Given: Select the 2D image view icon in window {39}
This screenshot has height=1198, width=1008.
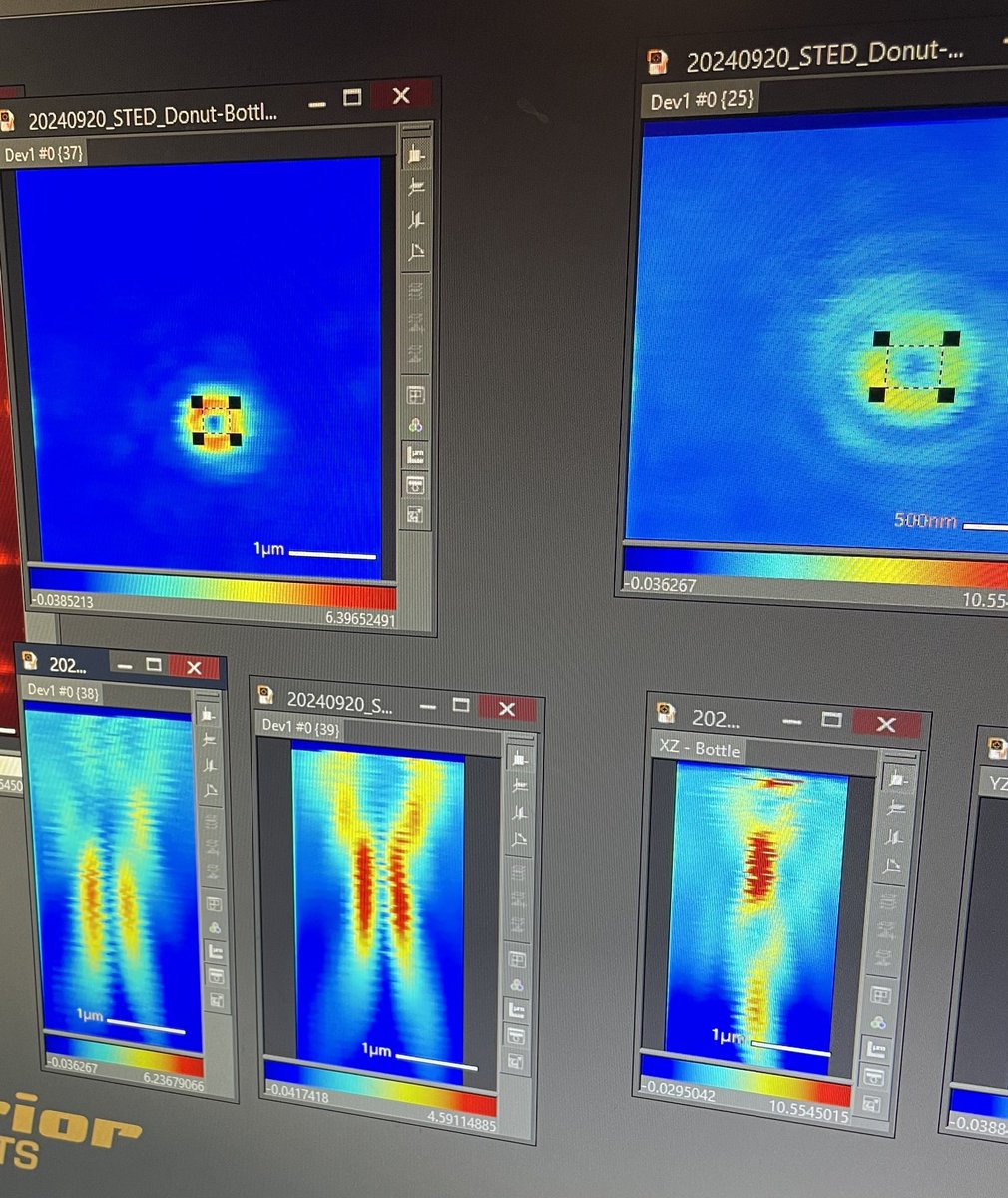Looking at the screenshot, I should click(x=518, y=759).
